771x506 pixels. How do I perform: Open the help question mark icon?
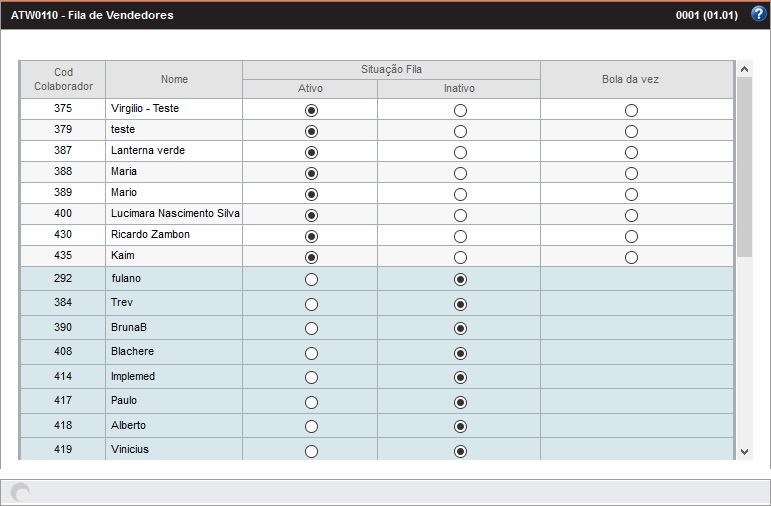758,15
